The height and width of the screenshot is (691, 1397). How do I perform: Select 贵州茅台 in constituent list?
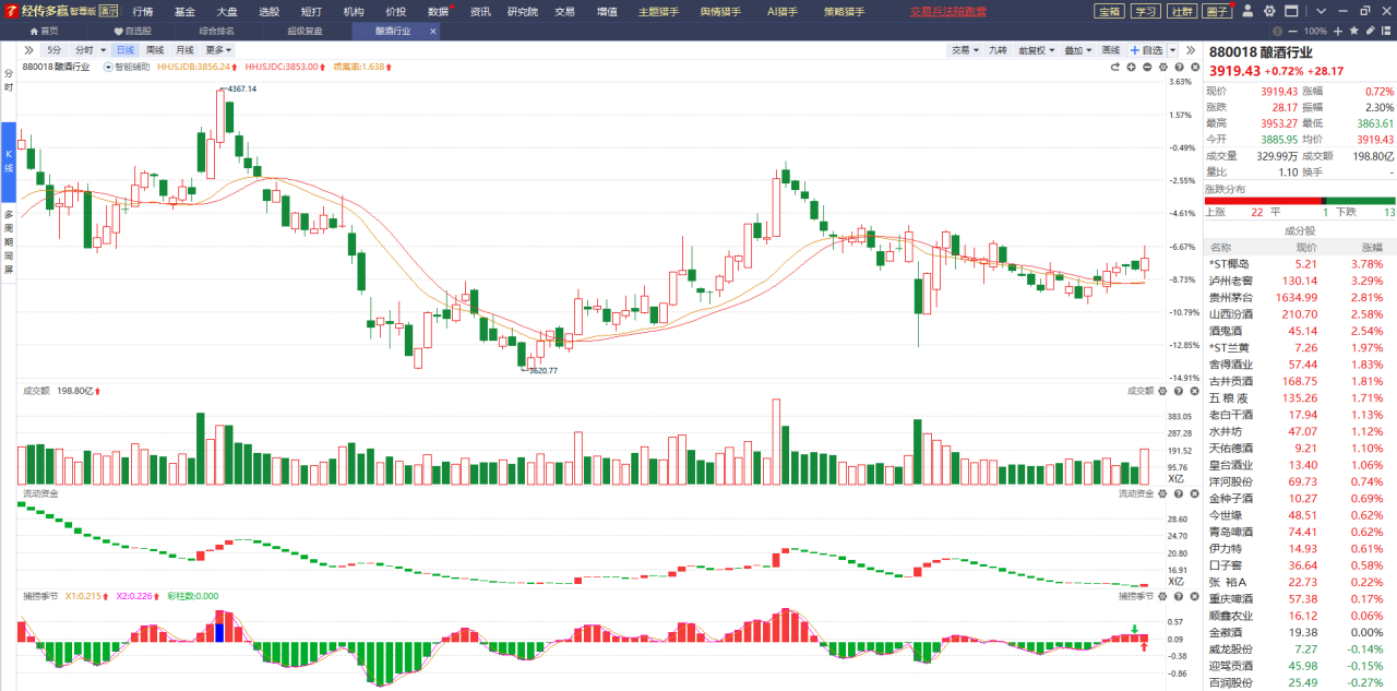pos(1301,297)
